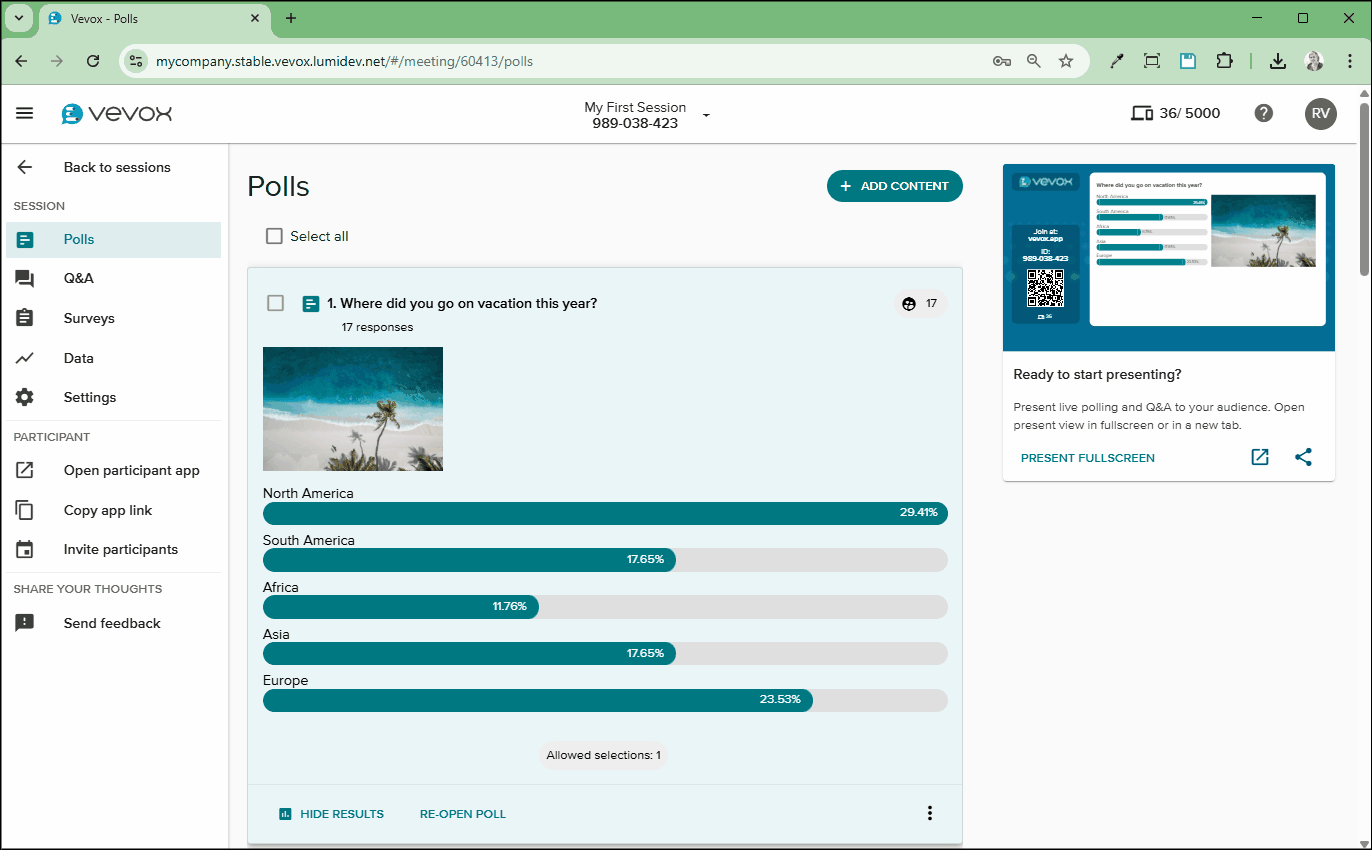This screenshot has height=850, width=1372.
Task: Open present view in new tab icon
Action: click(x=1260, y=457)
